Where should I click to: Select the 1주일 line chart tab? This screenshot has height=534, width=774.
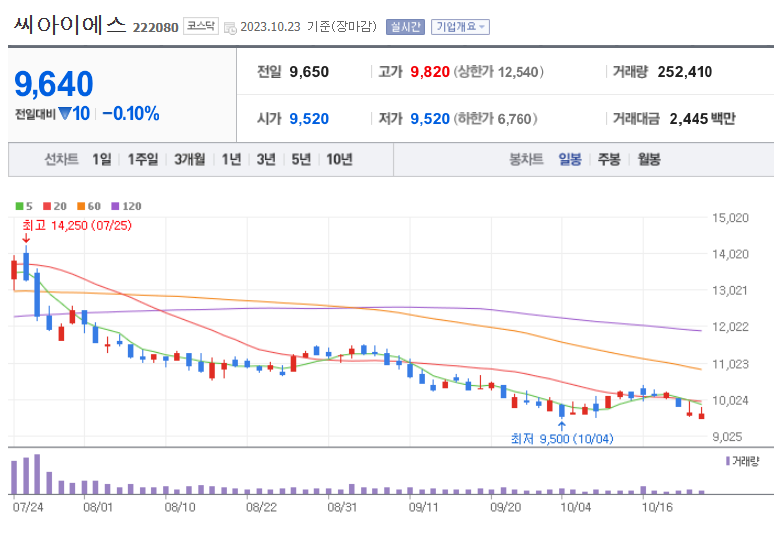143,159
